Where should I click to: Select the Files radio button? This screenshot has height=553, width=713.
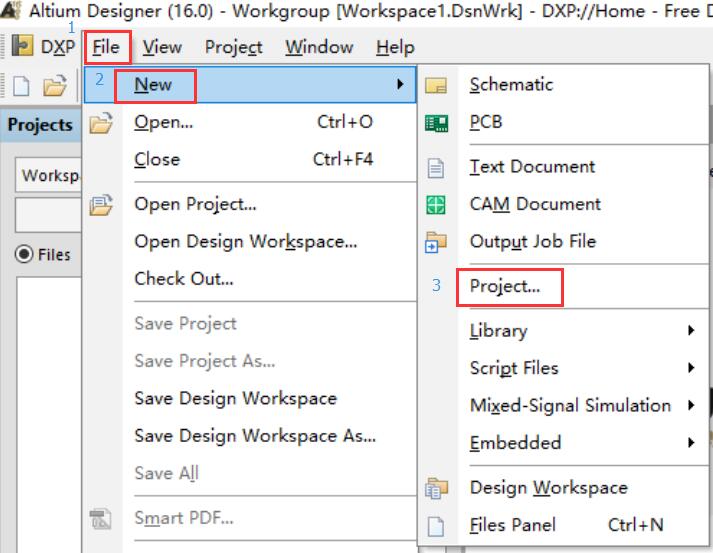click(24, 254)
